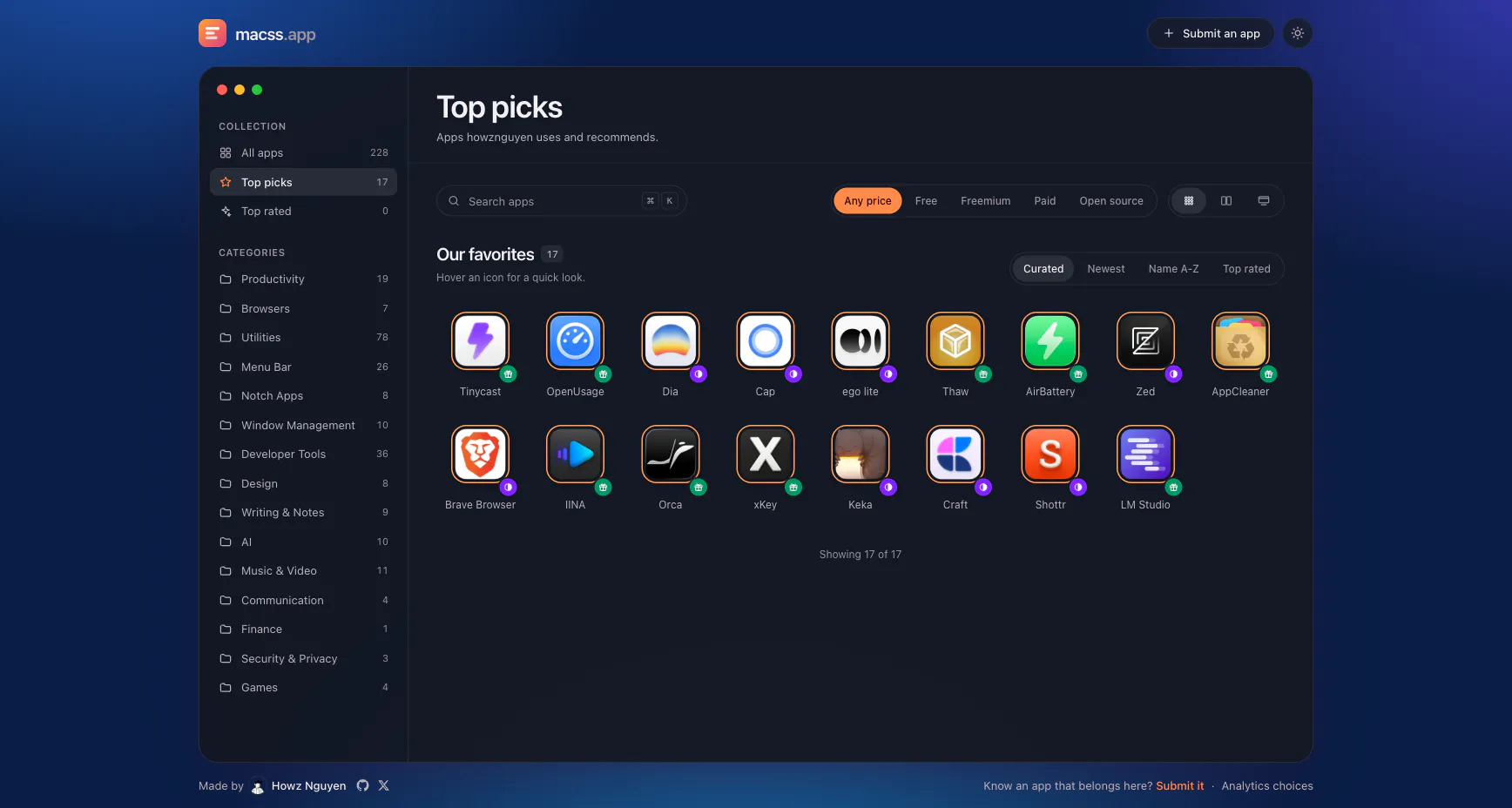Open All apps collection
Screen dimensions: 1512x808
[x=303, y=152]
